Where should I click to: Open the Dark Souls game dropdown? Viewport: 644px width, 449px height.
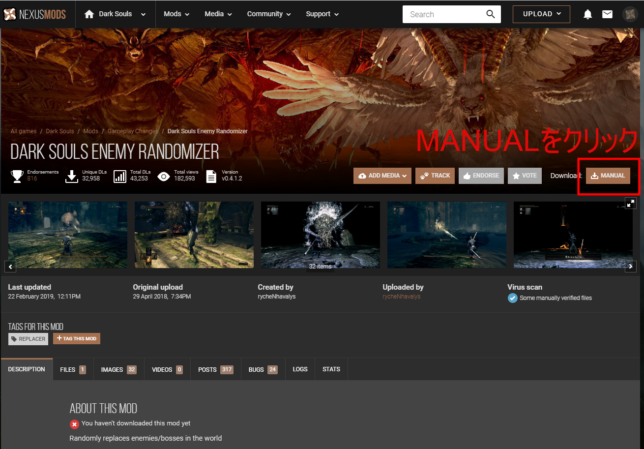[122, 14]
